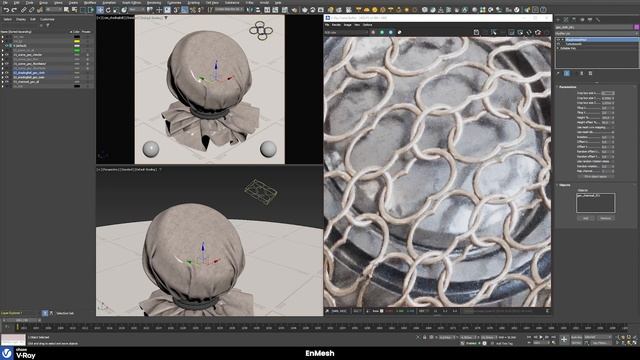Open Display menu in scene explorer
Image resolution: width=640 pixels, height=360 pixels.
(x=21, y=19)
